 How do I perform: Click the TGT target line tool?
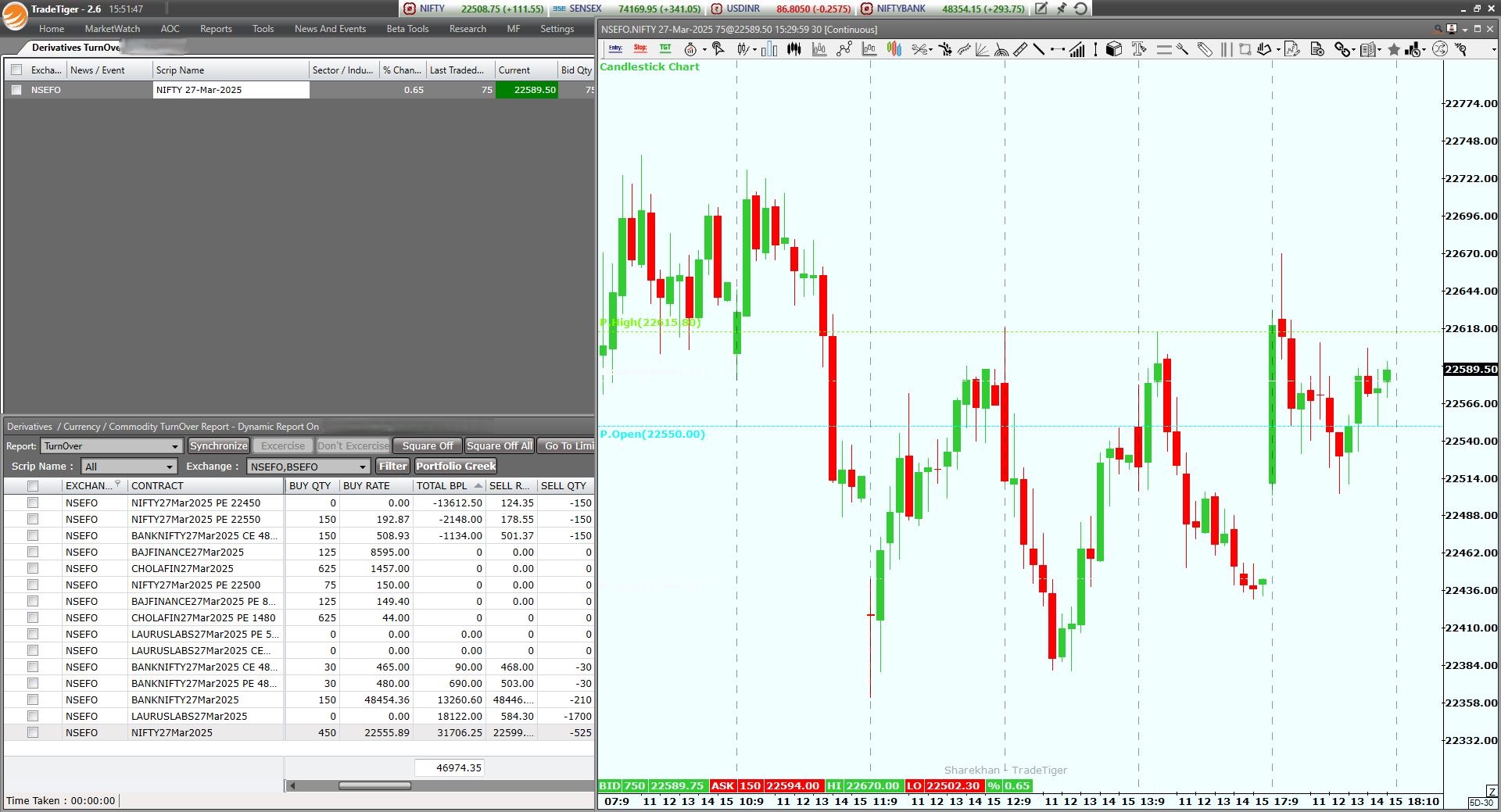(665, 48)
